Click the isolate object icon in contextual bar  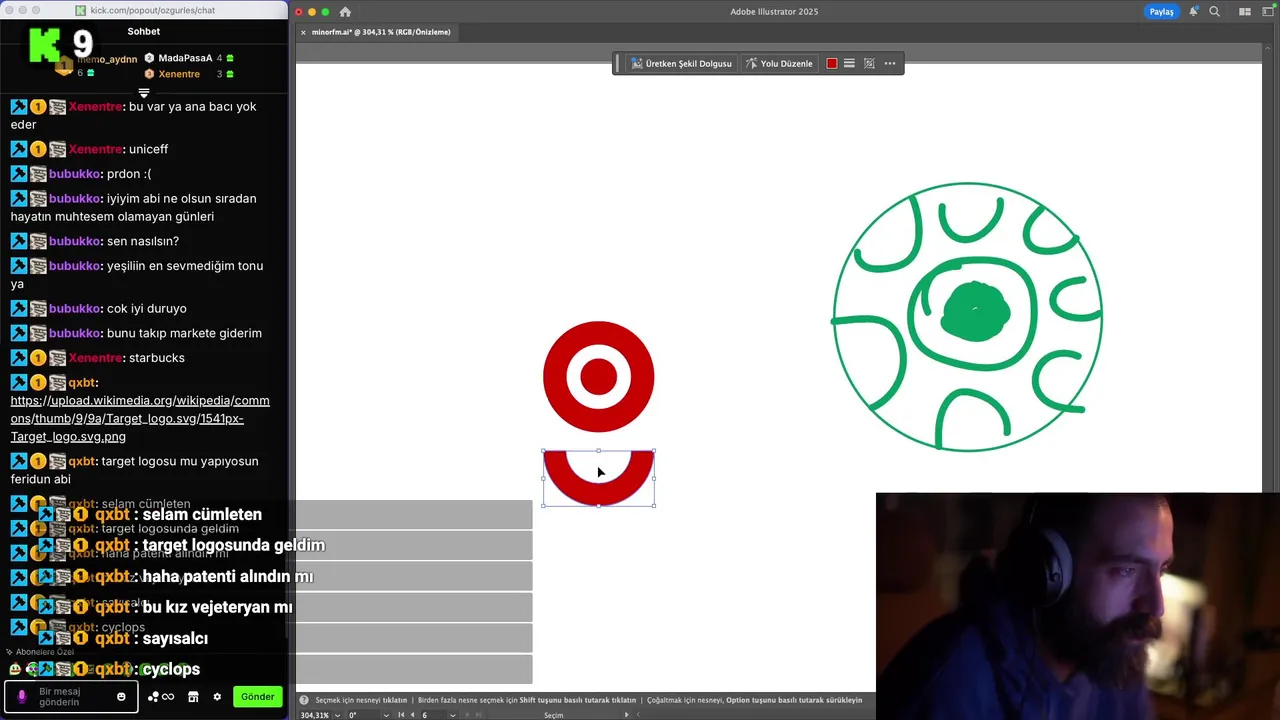point(869,64)
